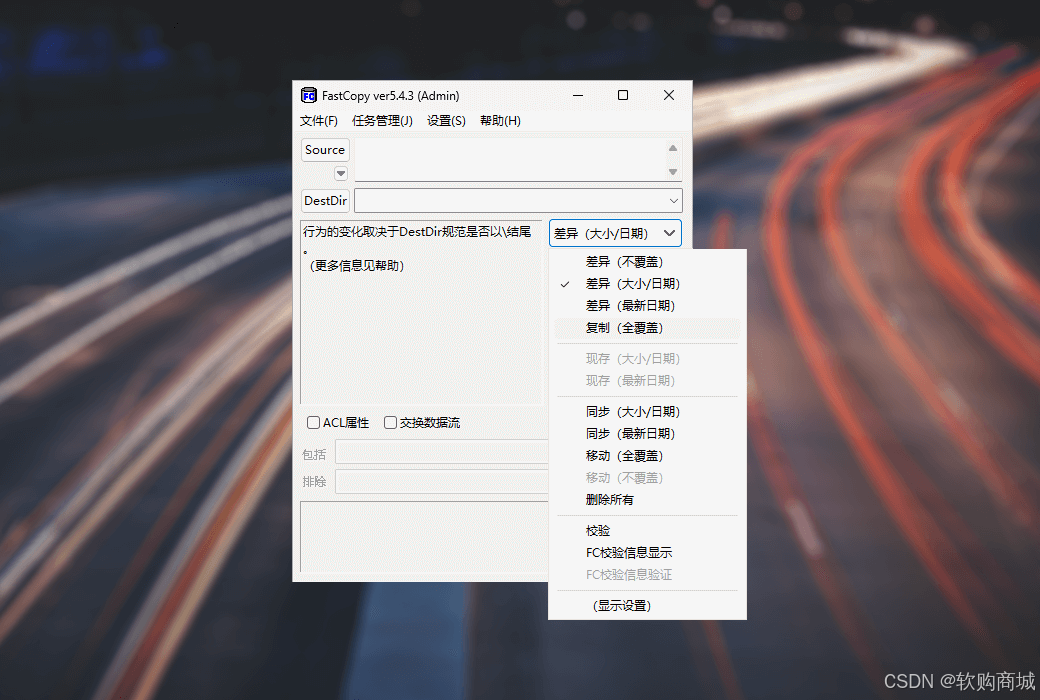This screenshot has height=700, width=1040.
Task: Enable the ACL属性 checkbox
Action: pyautogui.click(x=313, y=422)
